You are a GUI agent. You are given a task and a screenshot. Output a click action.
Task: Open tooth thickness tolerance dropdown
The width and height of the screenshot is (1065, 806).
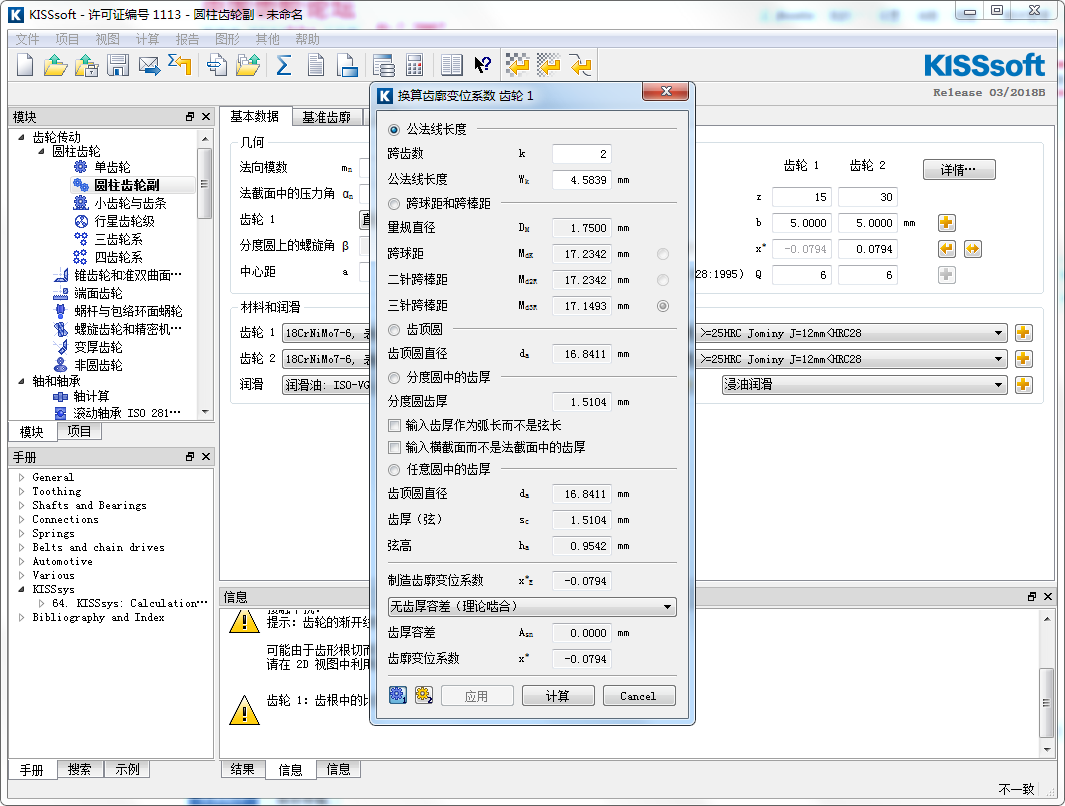click(532, 606)
